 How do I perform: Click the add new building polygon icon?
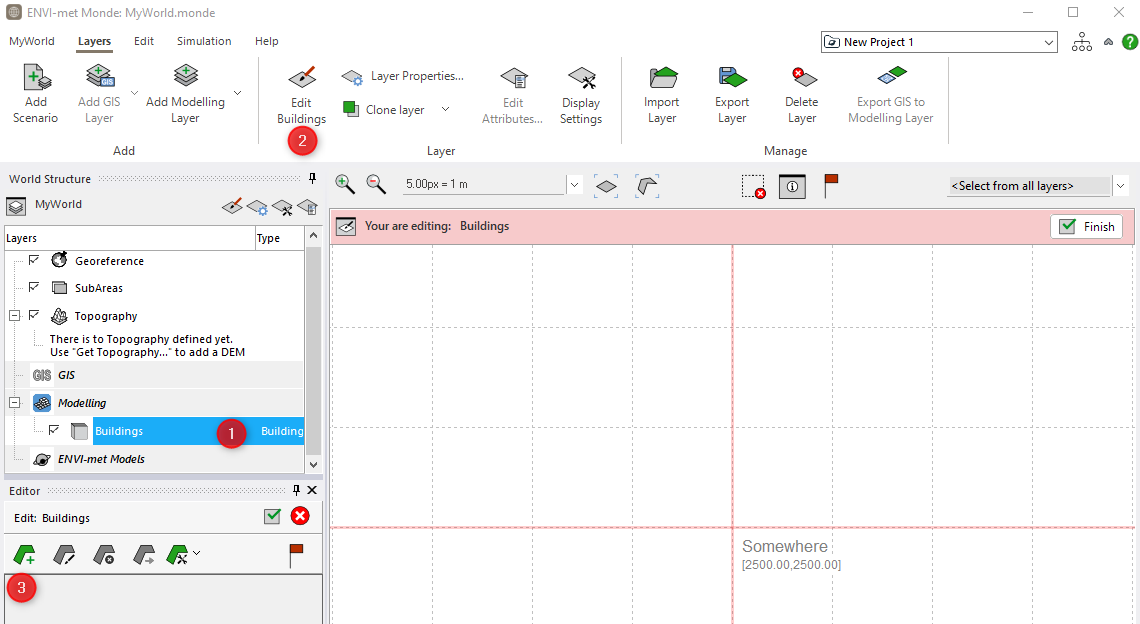[24, 554]
